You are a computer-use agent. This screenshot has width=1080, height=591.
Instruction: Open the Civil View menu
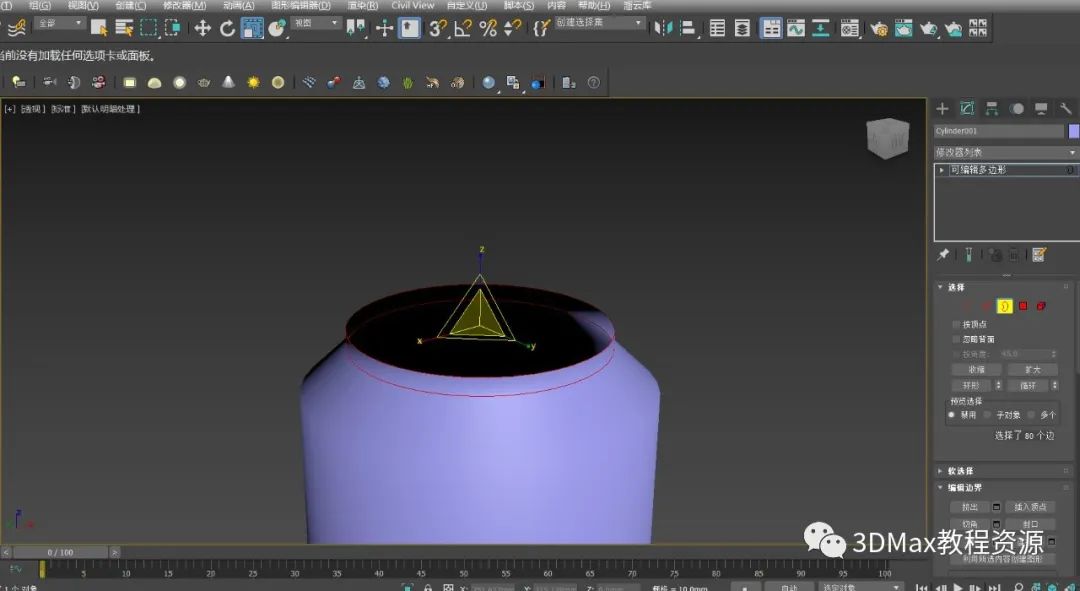[x=412, y=5]
